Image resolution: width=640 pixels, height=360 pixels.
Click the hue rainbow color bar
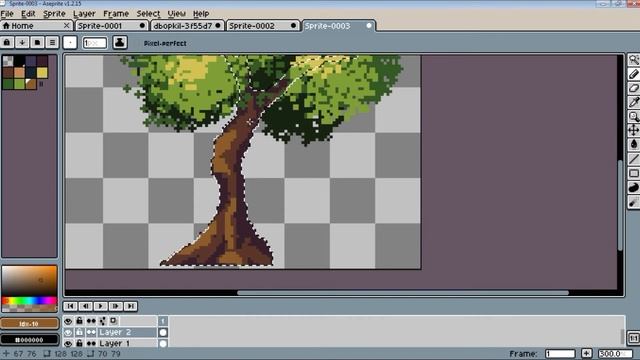29,301
